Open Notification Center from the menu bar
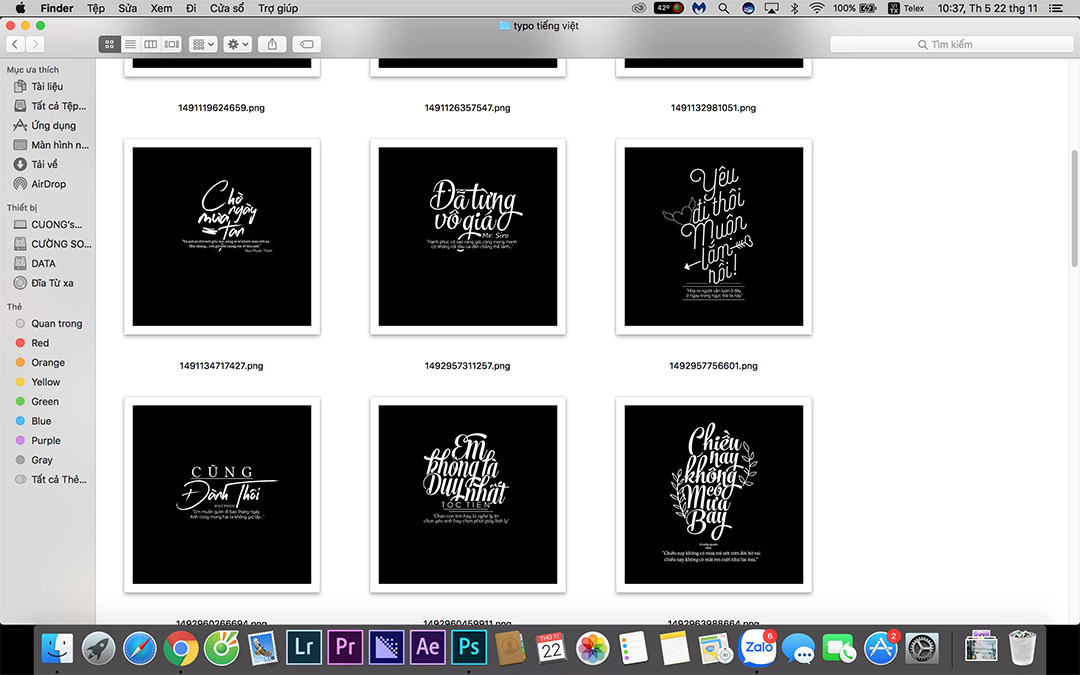Screen dimensions: 1080x675 pyautogui.click(x=1055, y=8)
